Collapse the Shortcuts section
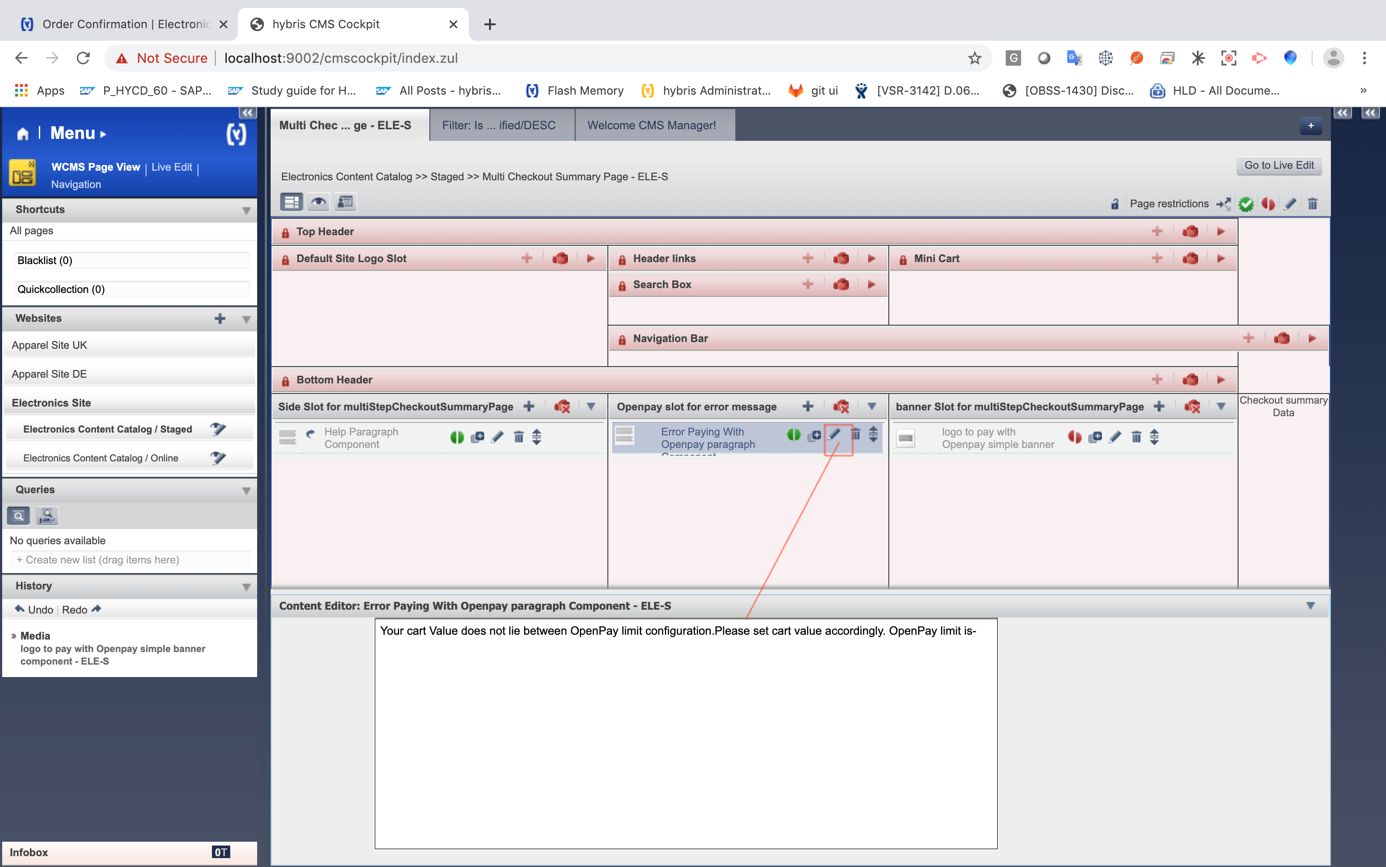The image size is (1386, 867). [246, 211]
